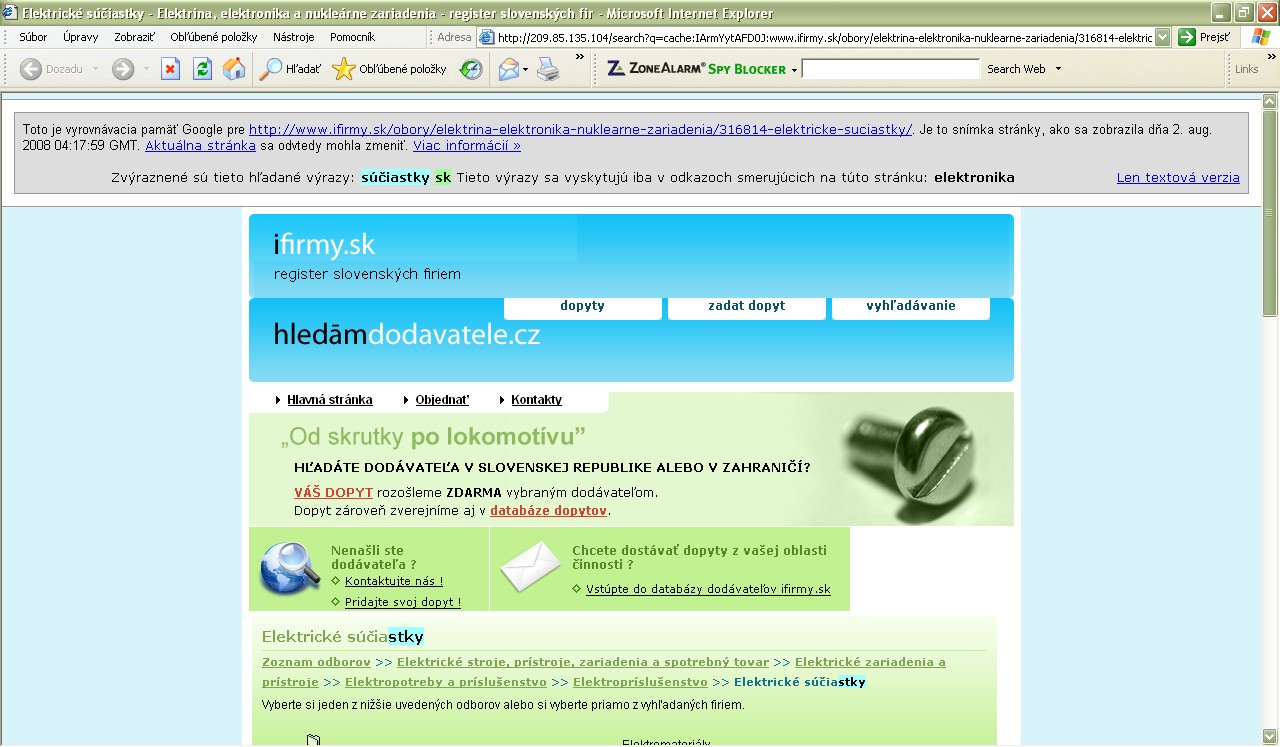The image size is (1280, 747).
Task: Open the Objednať link
Action: [442, 400]
